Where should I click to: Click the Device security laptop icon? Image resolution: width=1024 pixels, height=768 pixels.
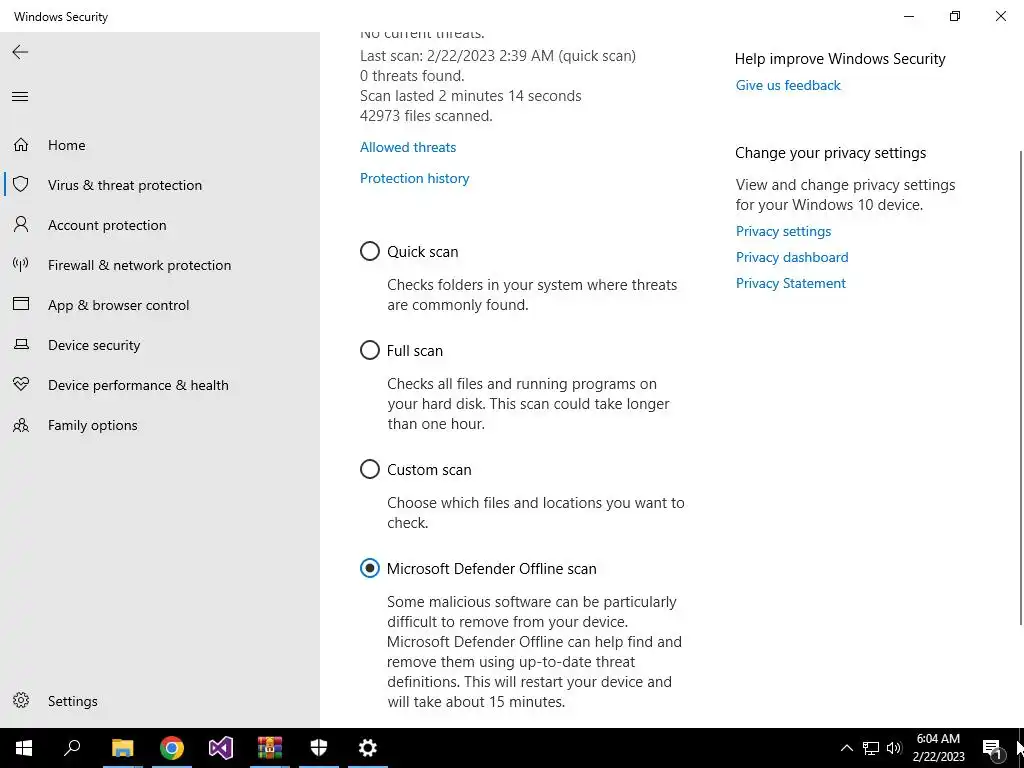tap(21, 344)
